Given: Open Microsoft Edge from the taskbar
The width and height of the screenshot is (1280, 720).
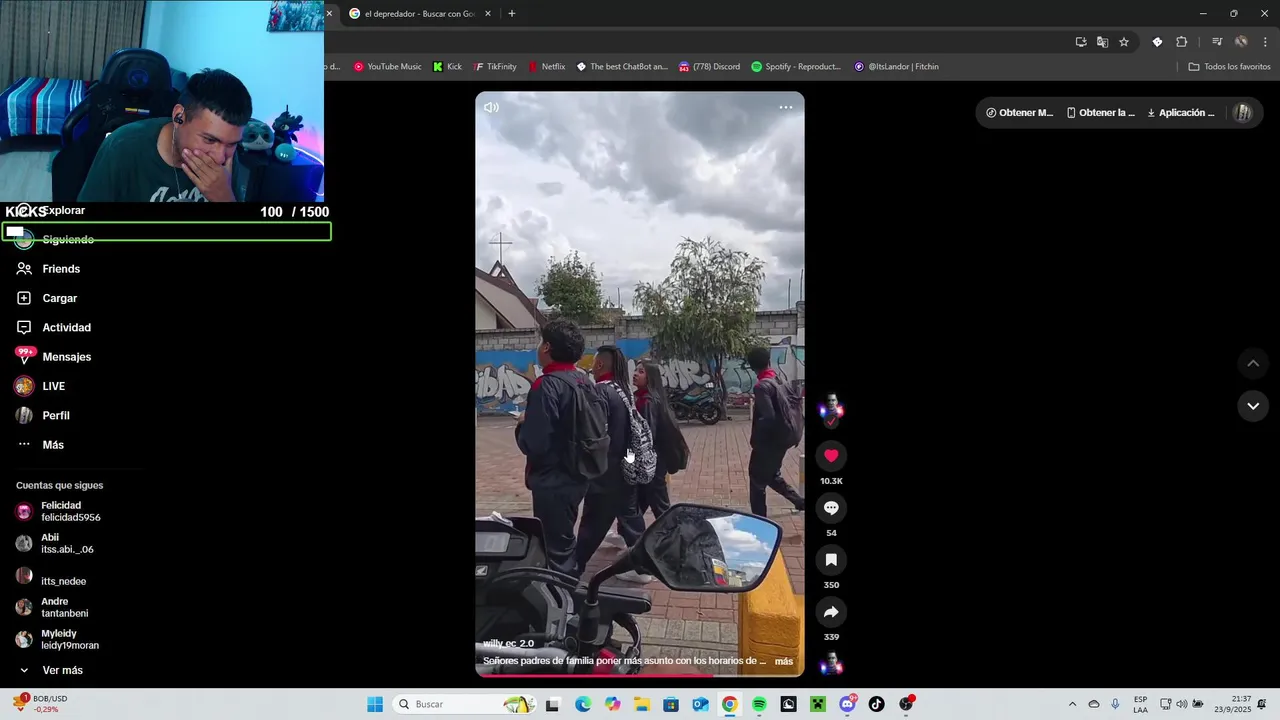Looking at the screenshot, I should 583,704.
